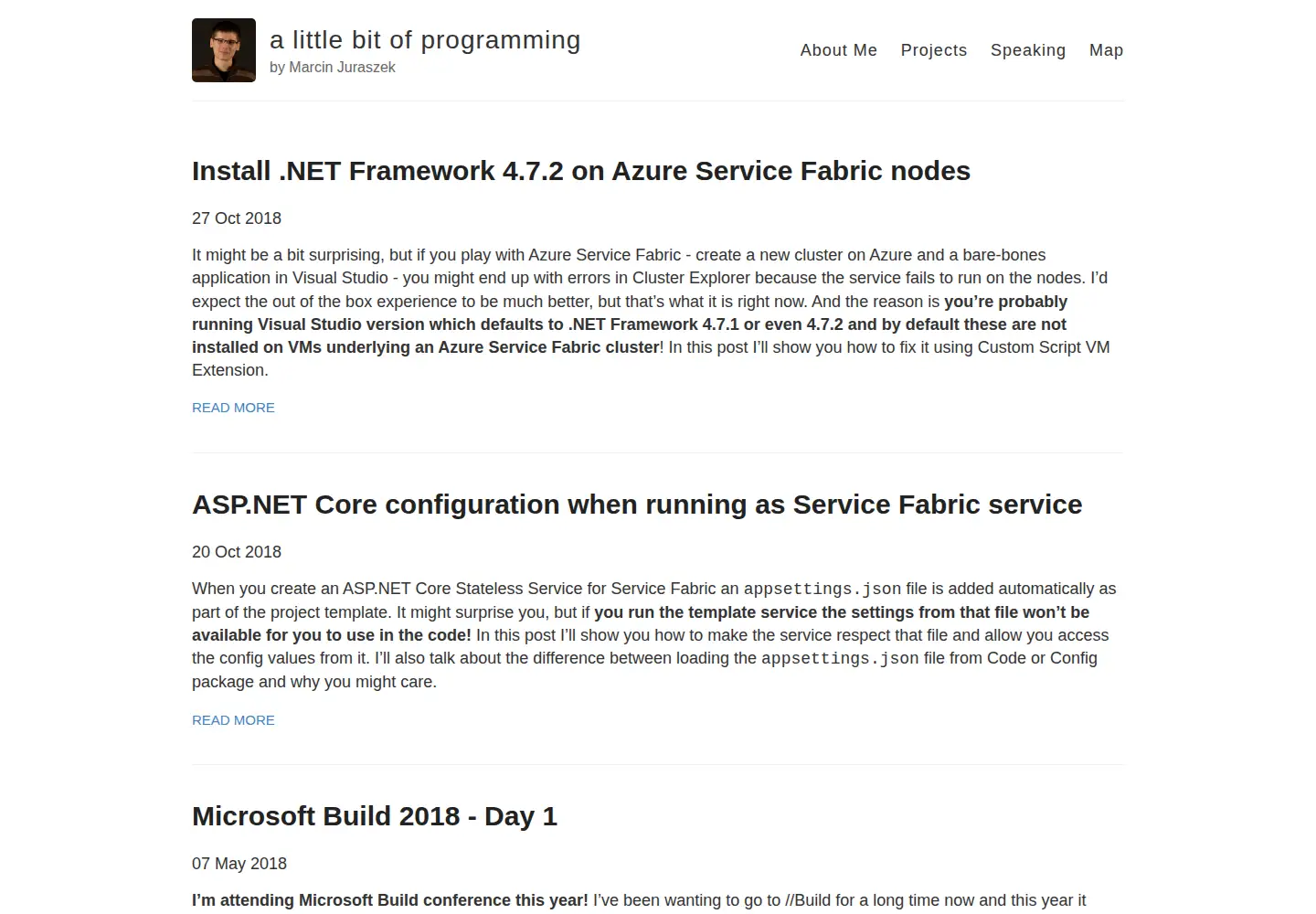Click the bold "I'm attending Microsoft Build conference" sentence
This screenshot has height=914, width=1316.
390,900
